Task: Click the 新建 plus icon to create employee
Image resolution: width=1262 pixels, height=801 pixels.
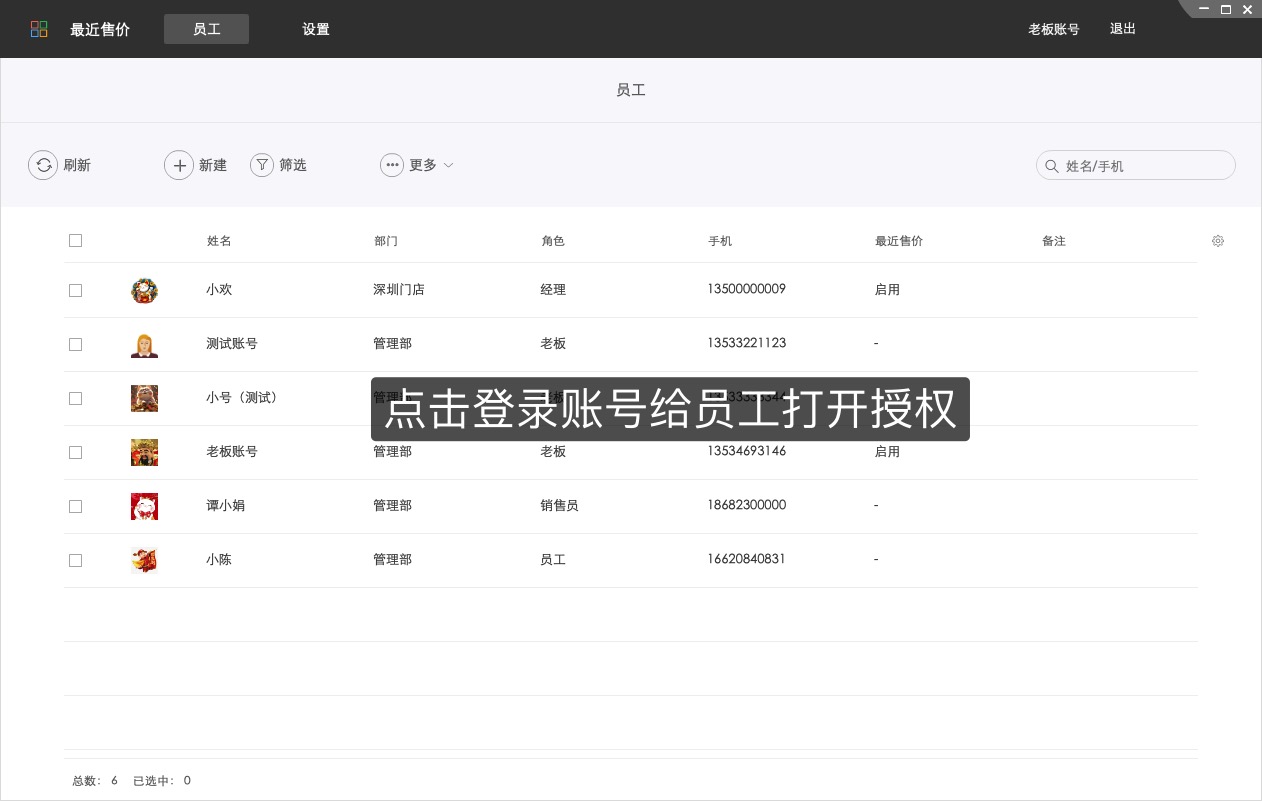Action: tap(179, 165)
